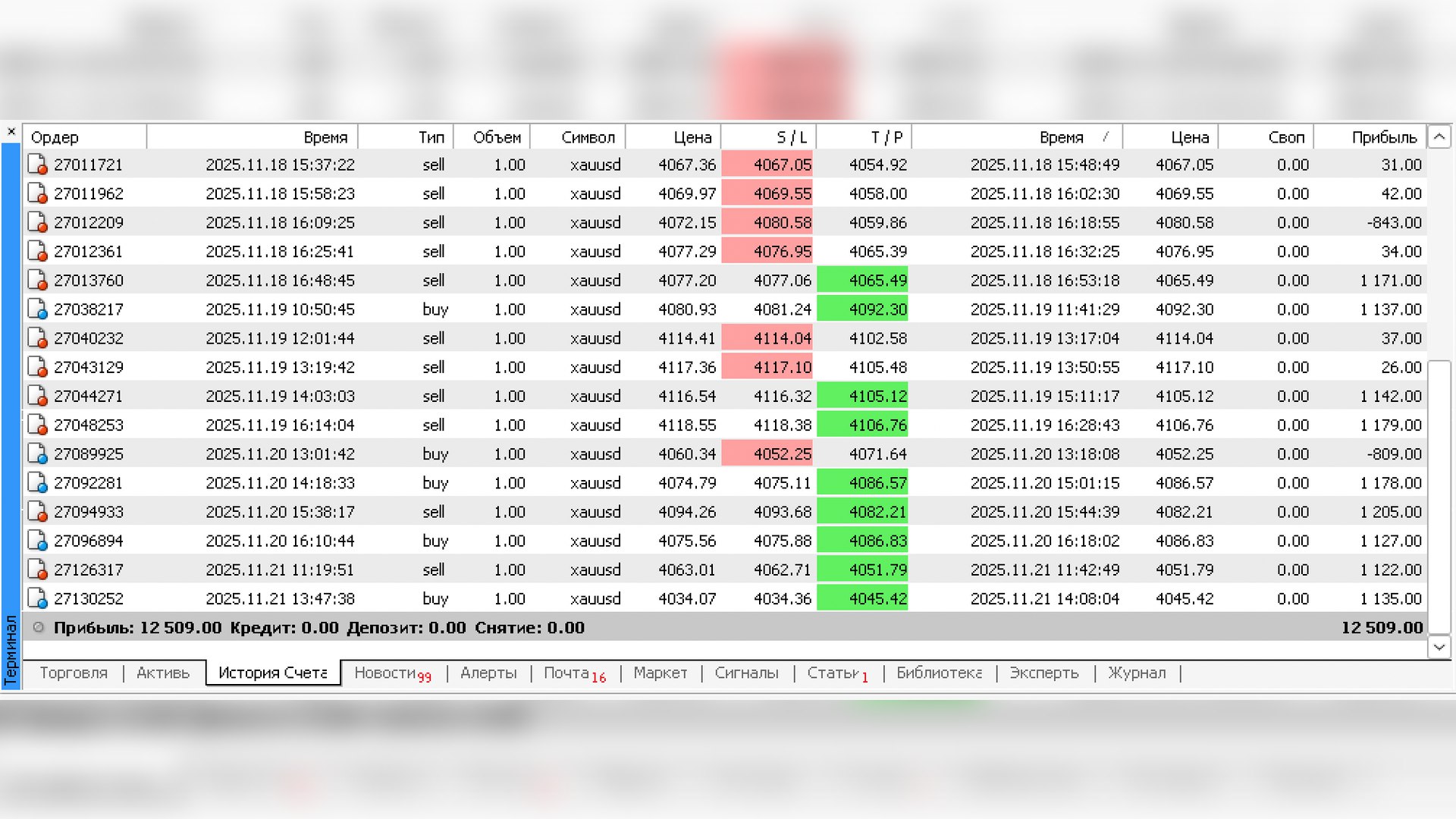Sort by the Объем column header

pyautogui.click(x=491, y=137)
